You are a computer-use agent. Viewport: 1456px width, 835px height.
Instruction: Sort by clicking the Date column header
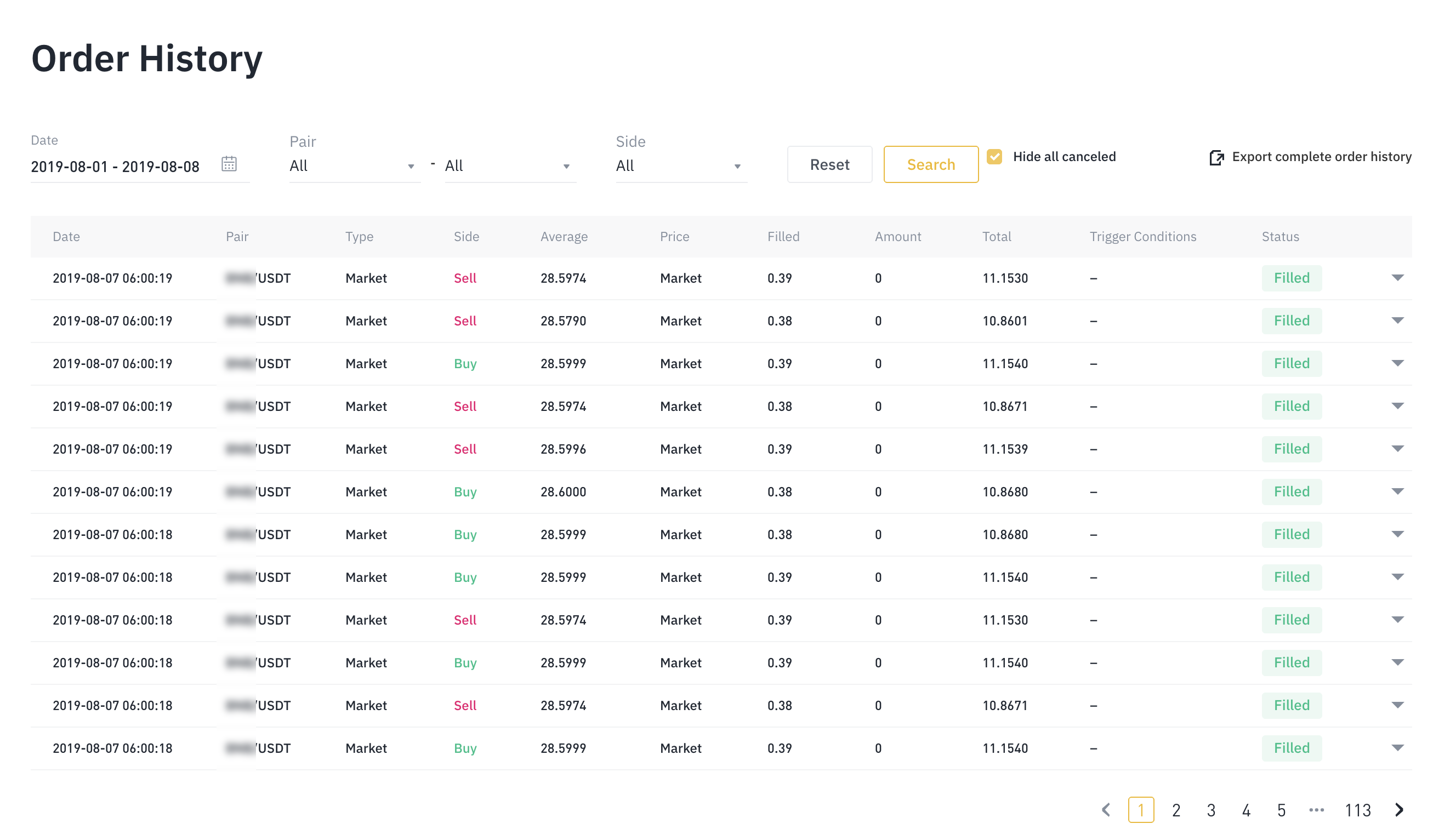[x=66, y=236]
